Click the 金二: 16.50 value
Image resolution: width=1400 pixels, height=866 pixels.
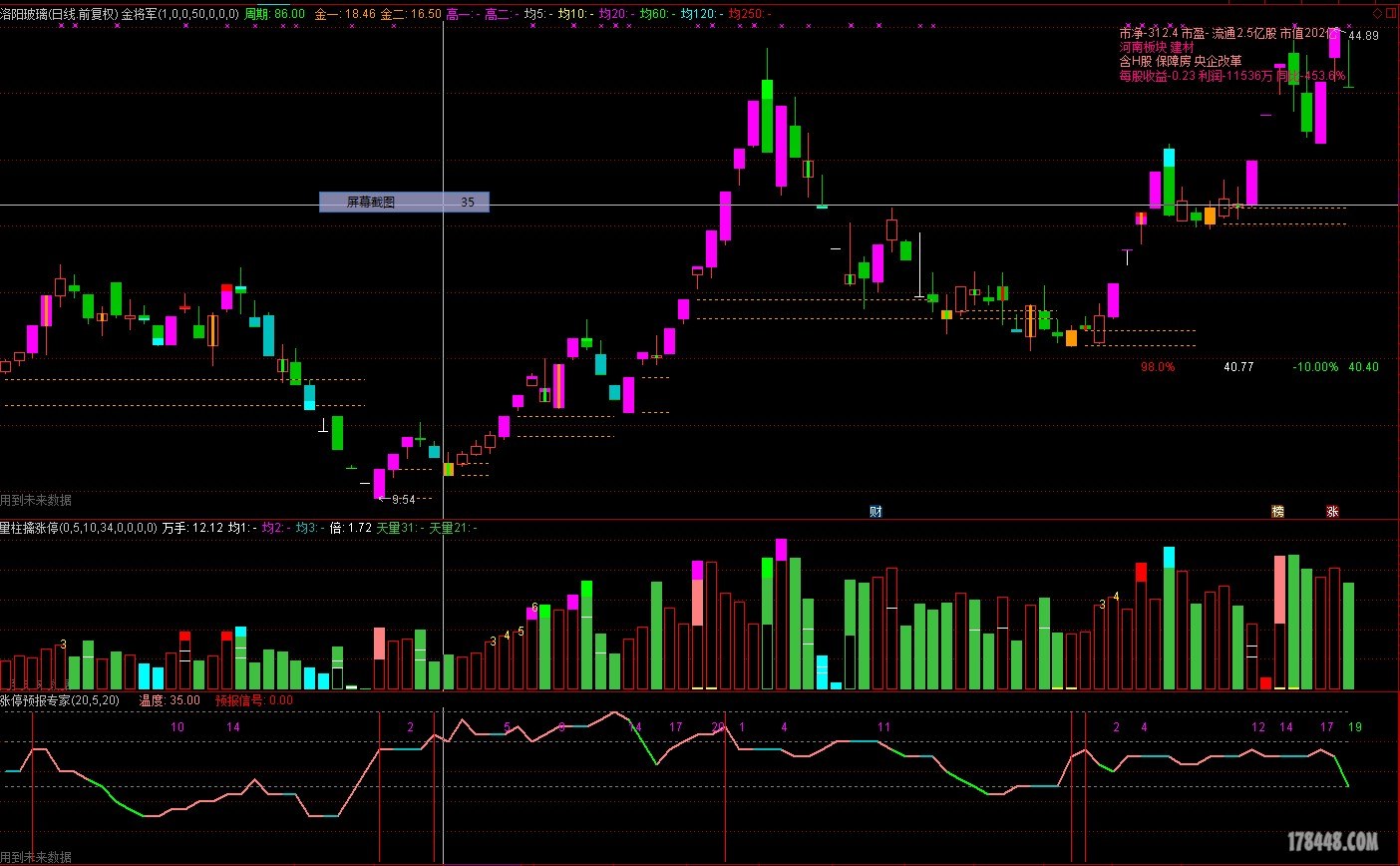pyautogui.click(x=411, y=14)
